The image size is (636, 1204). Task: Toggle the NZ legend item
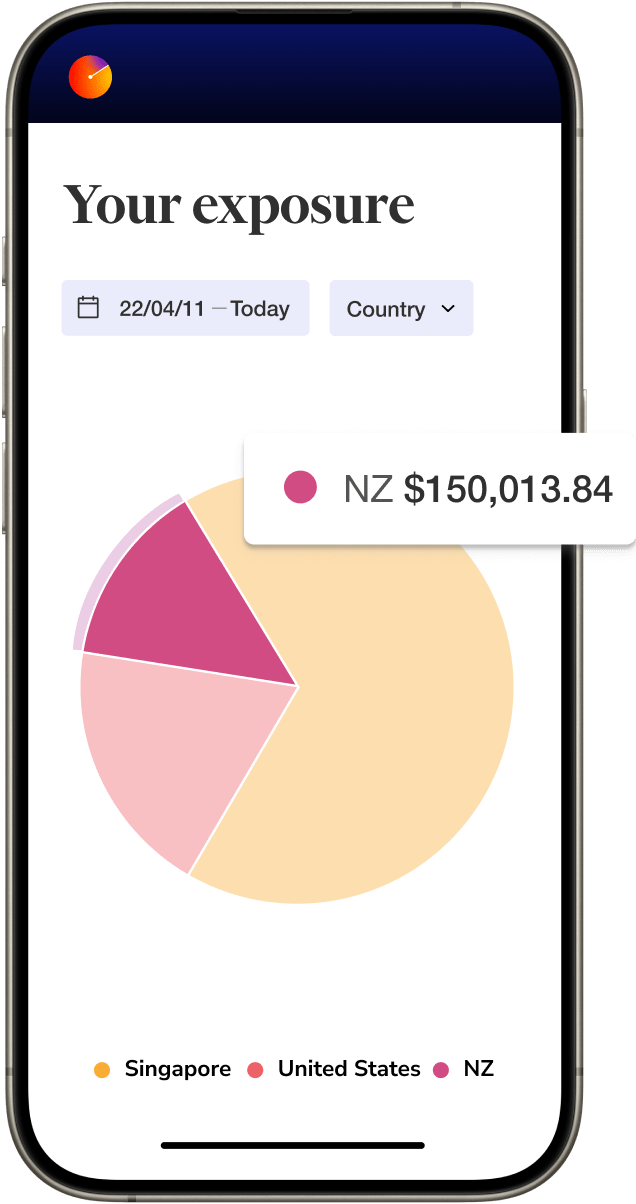pyautogui.click(x=464, y=1069)
